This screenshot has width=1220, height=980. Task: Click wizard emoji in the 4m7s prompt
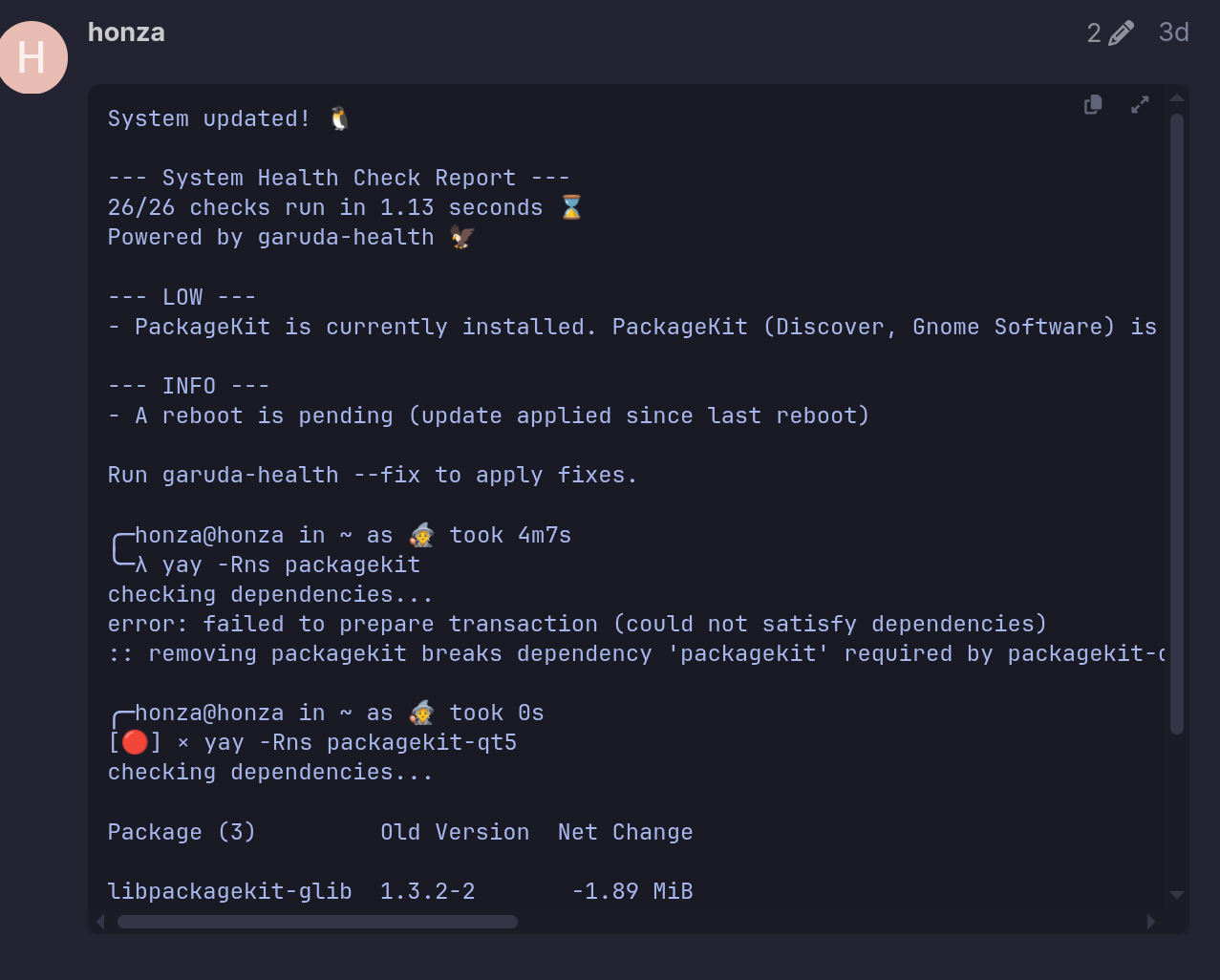coord(421,535)
